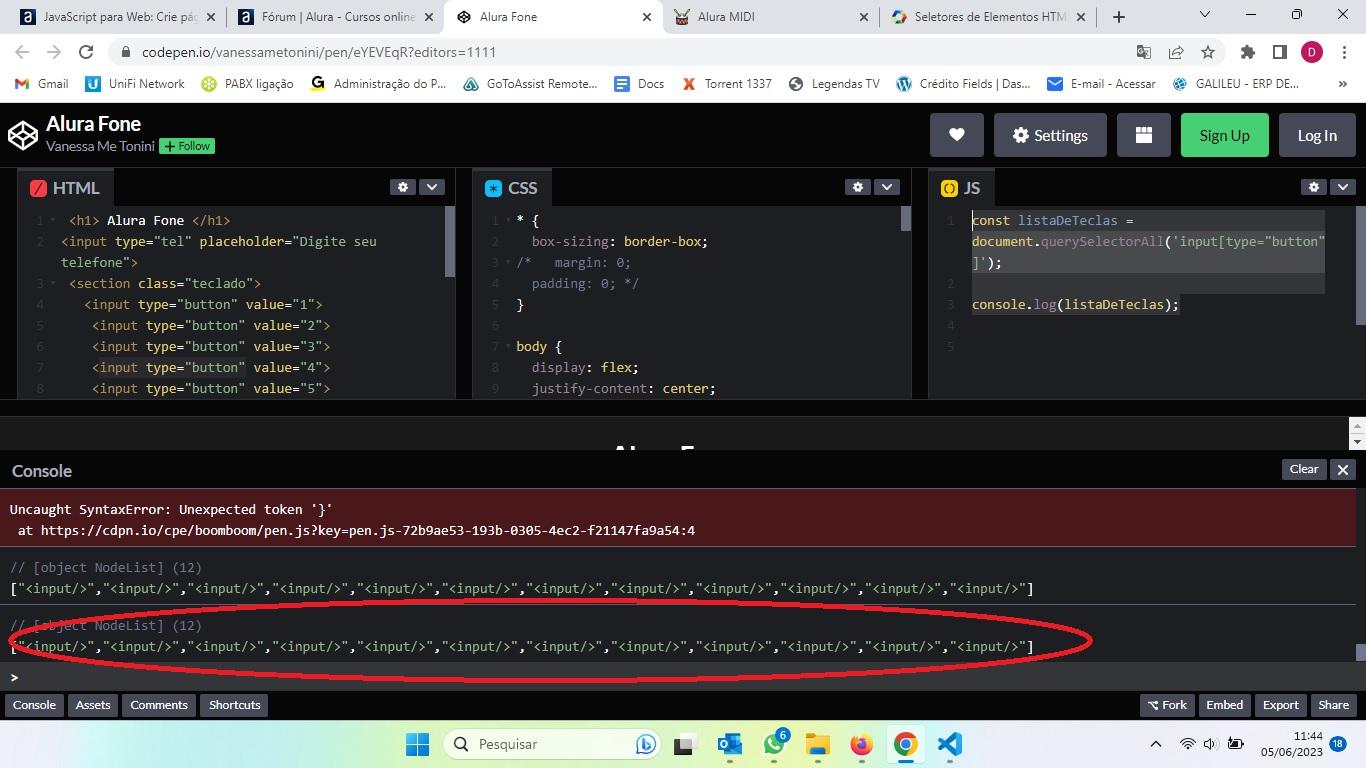1366x768 pixels.
Task: Go back to the previous page
Action: point(22,52)
